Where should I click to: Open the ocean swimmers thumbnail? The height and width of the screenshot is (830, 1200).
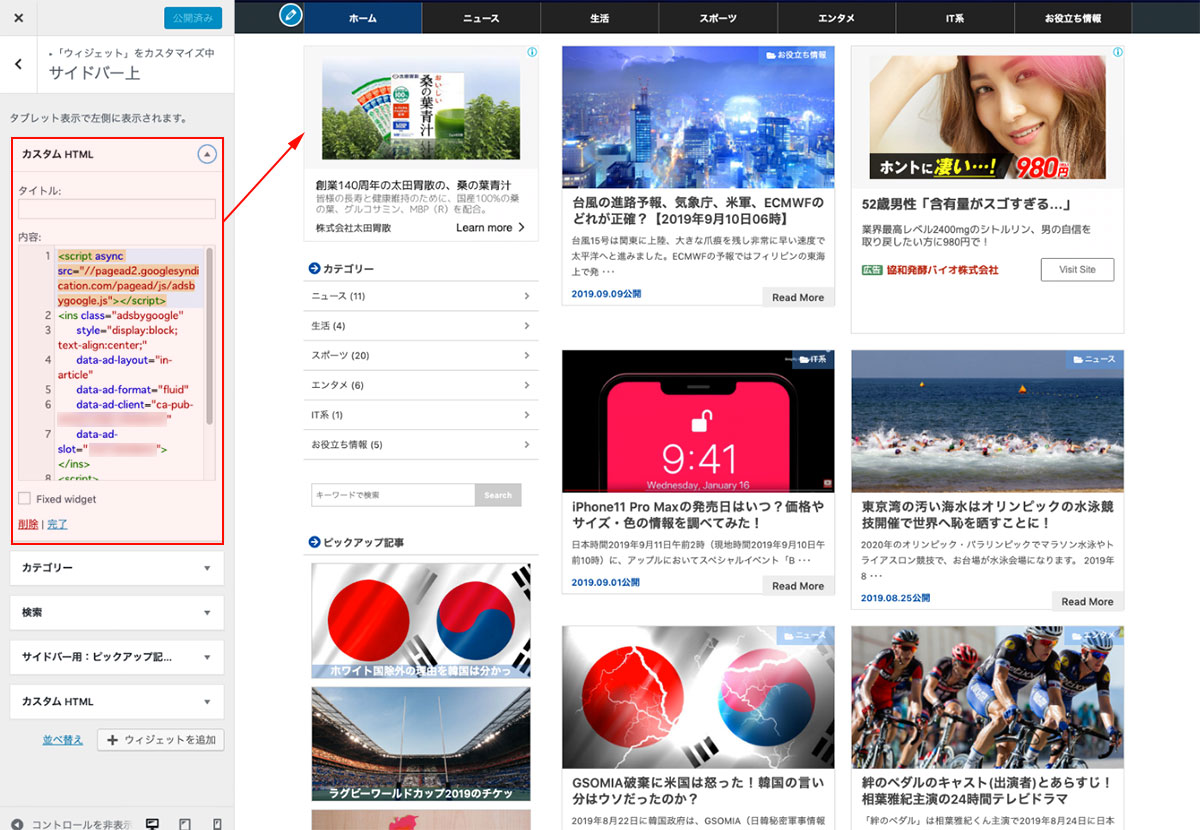[987, 422]
